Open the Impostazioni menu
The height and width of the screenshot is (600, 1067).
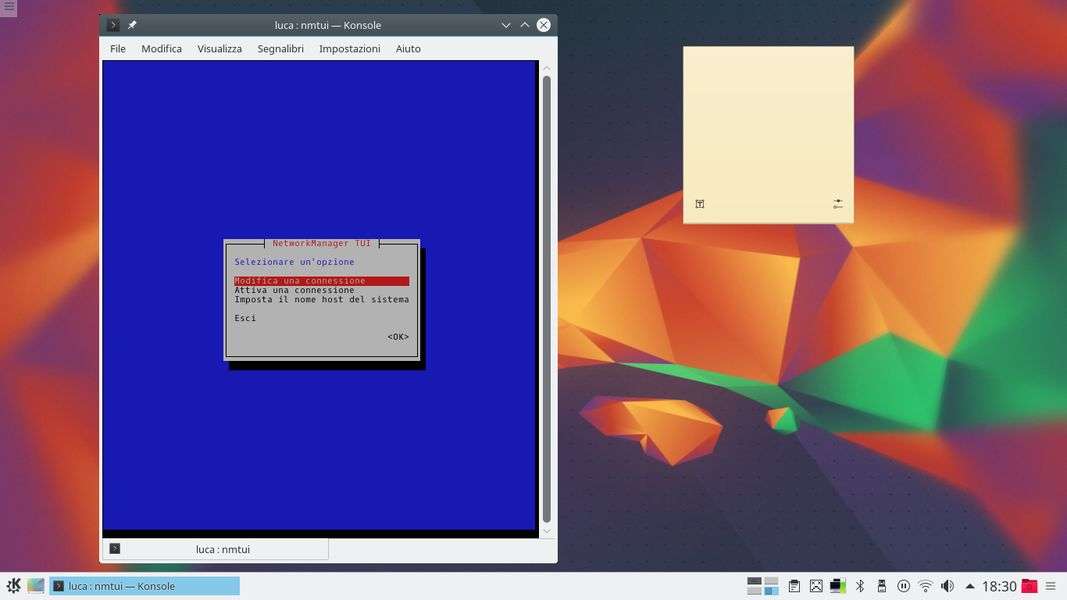[349, 48]
